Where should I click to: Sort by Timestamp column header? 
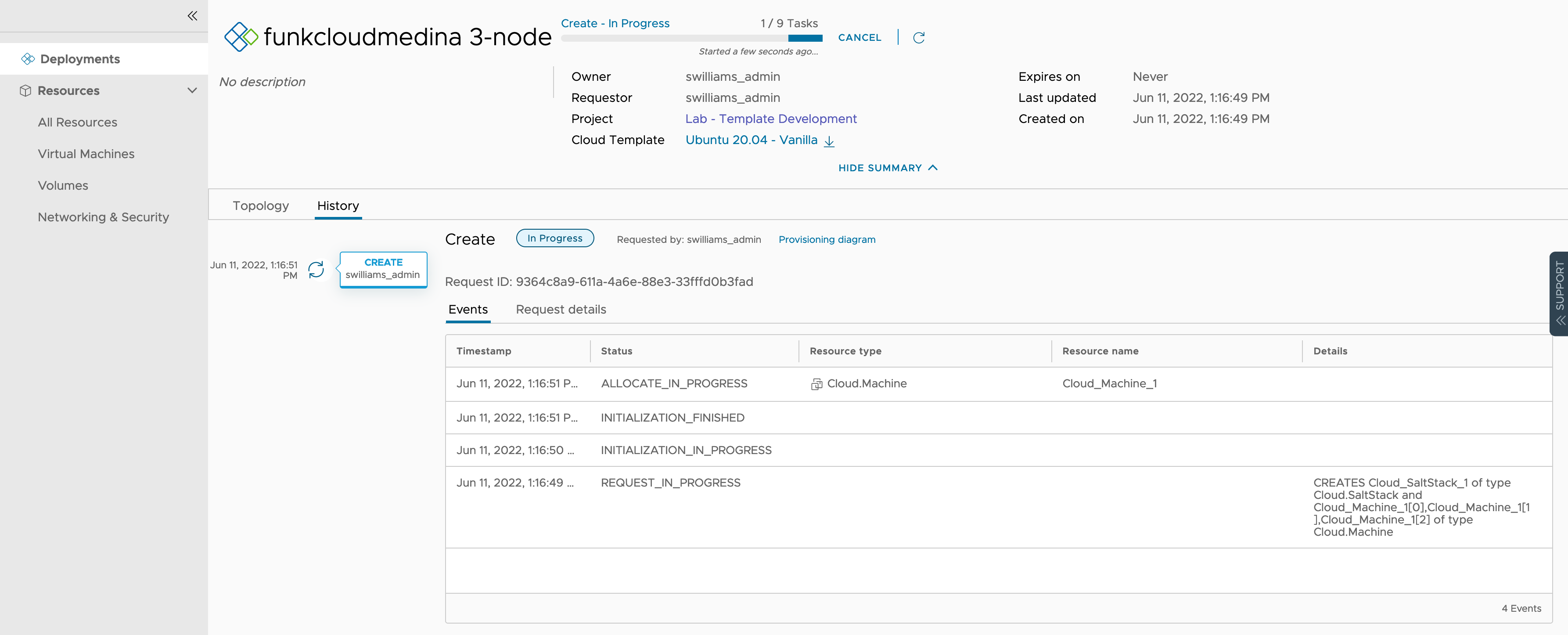483,351
